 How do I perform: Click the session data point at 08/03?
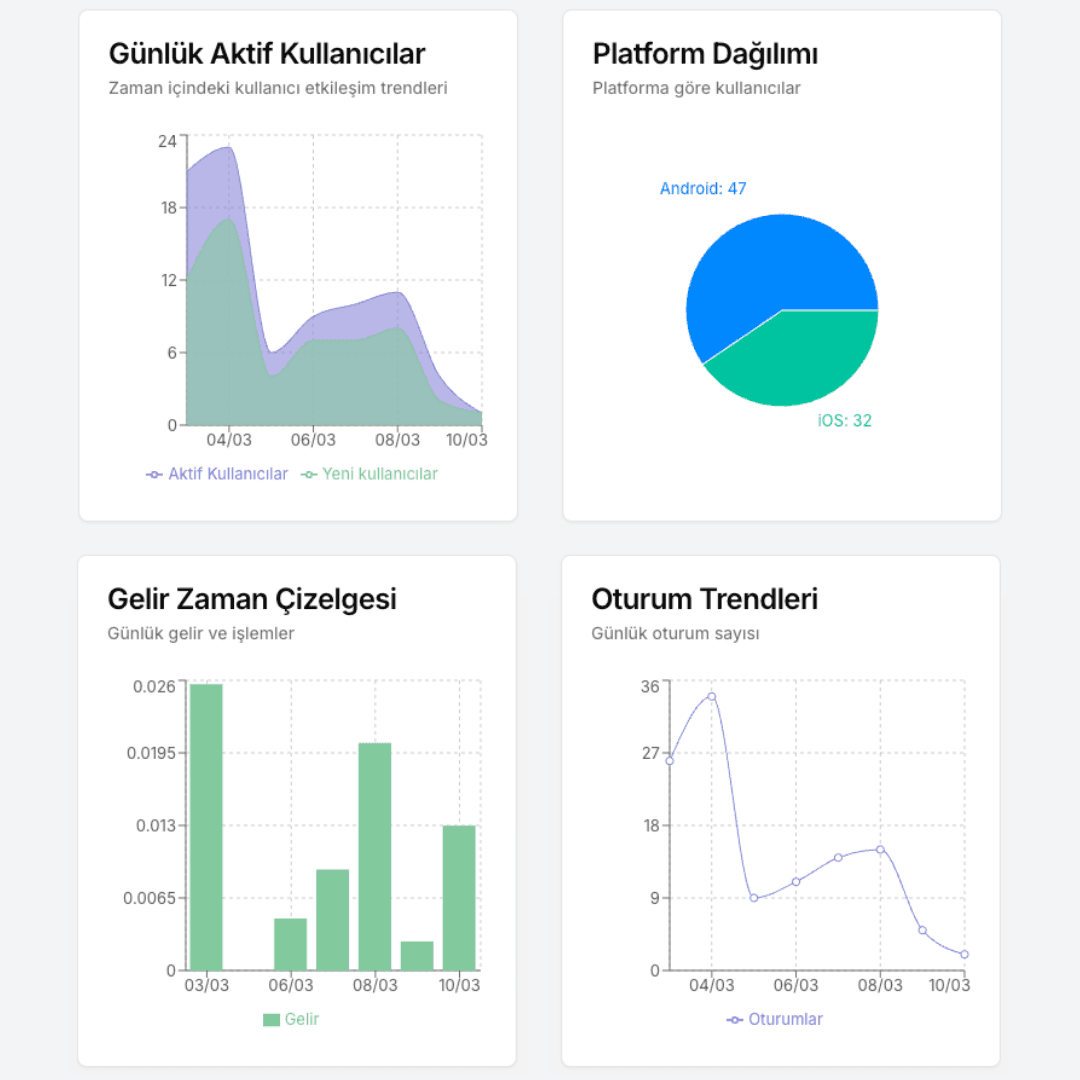[880, 849]
